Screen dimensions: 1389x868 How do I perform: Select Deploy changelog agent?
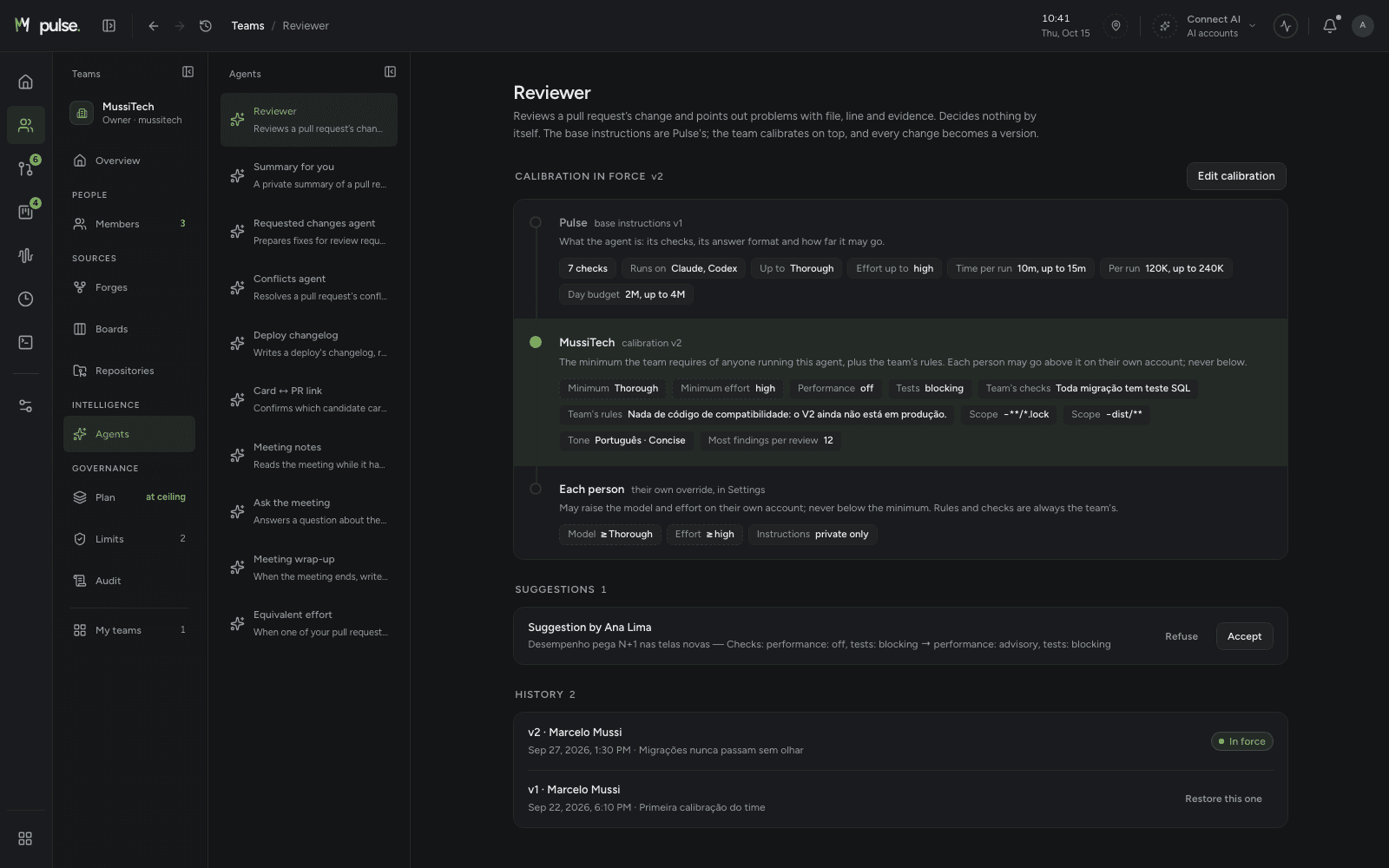click(309, 344)
